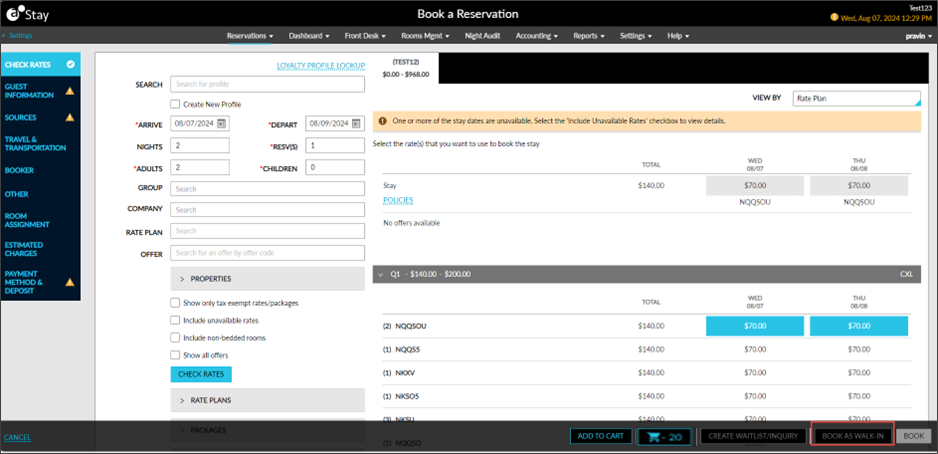Open the pravin user dropdown
938x454 pixels.
(919, 36)
